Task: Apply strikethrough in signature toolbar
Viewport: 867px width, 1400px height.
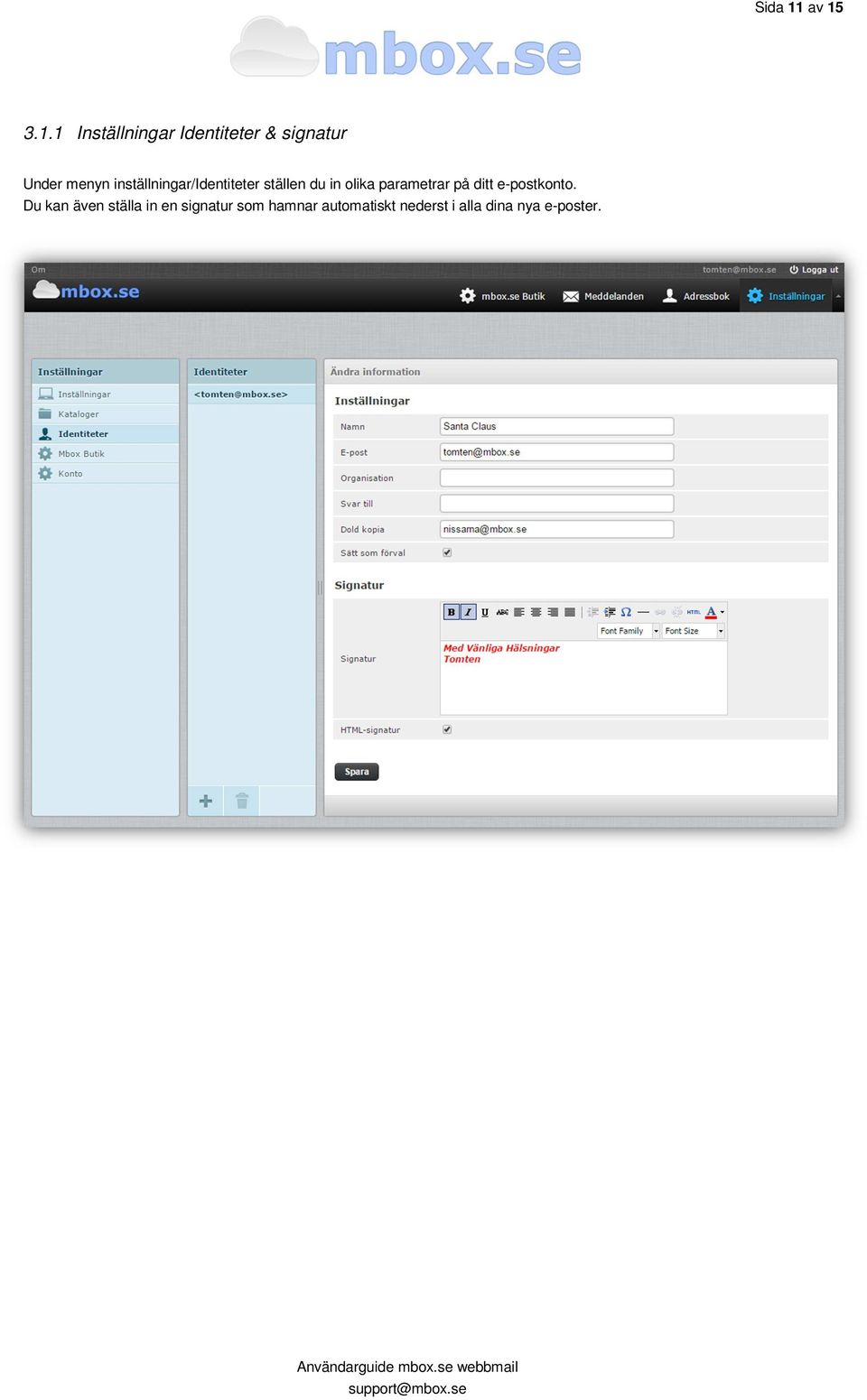Action: (x=502, y=612)
